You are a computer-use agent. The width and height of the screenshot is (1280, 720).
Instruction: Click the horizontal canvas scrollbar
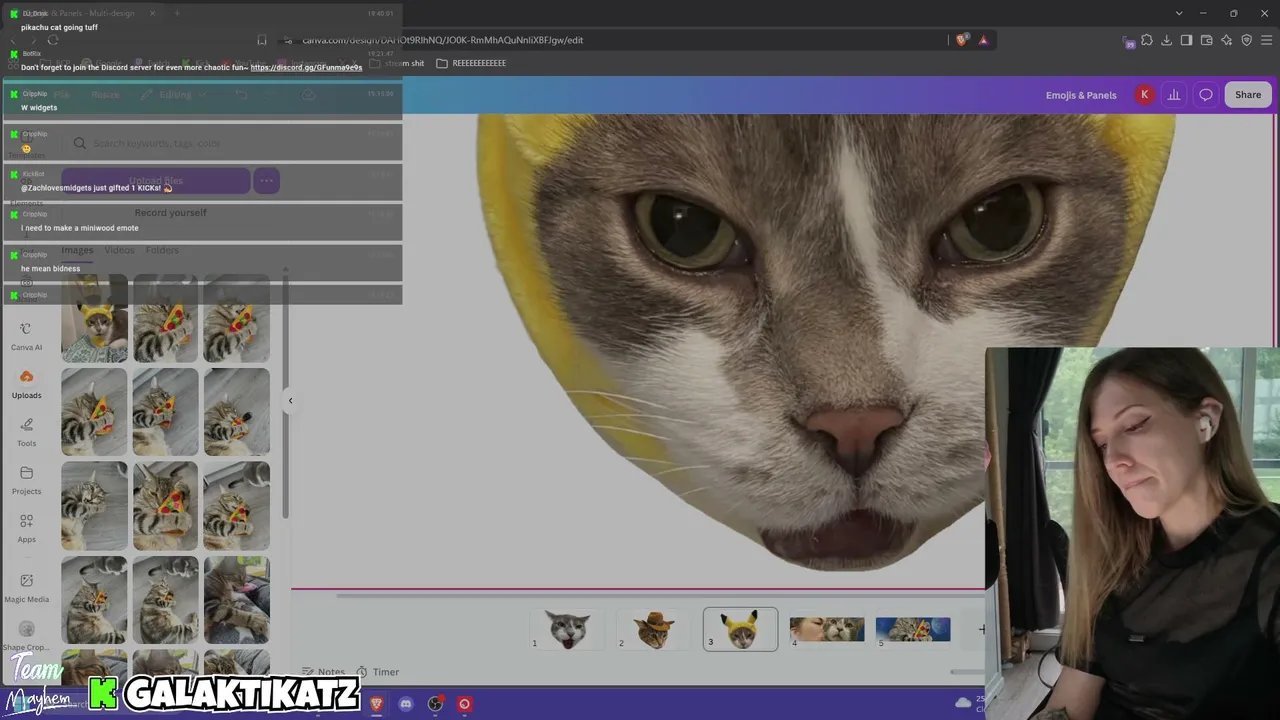pos(660,595)
